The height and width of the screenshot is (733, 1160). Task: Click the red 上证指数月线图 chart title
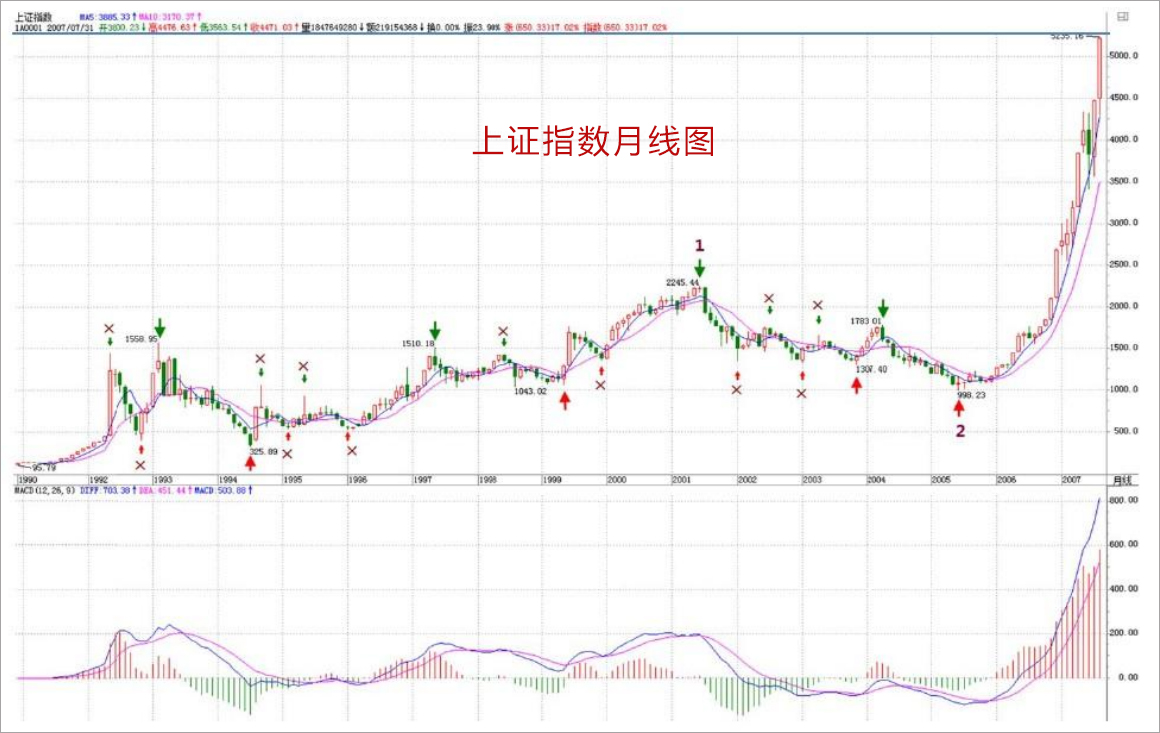[593, 143]
